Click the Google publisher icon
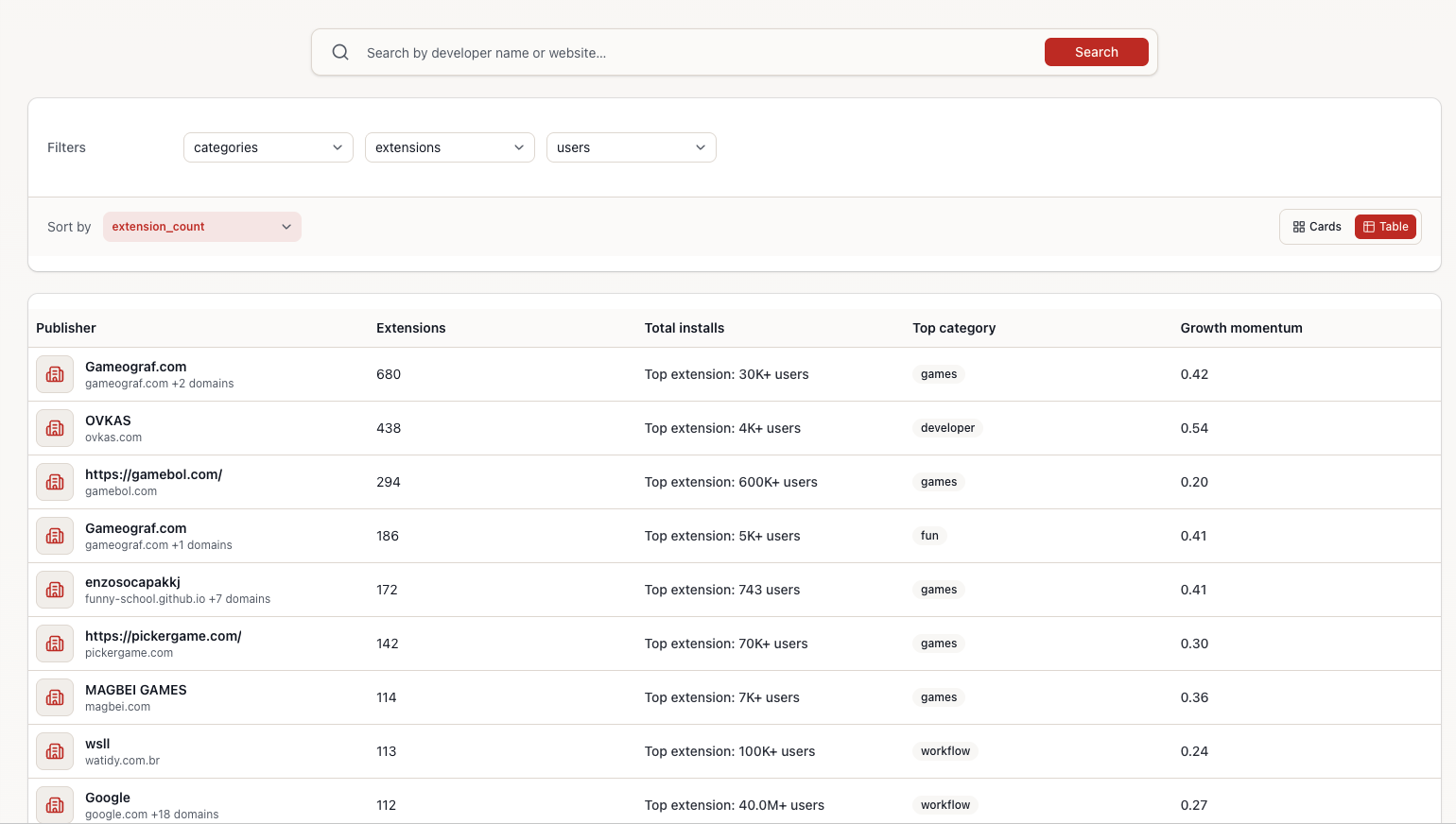 coord(55,805)
